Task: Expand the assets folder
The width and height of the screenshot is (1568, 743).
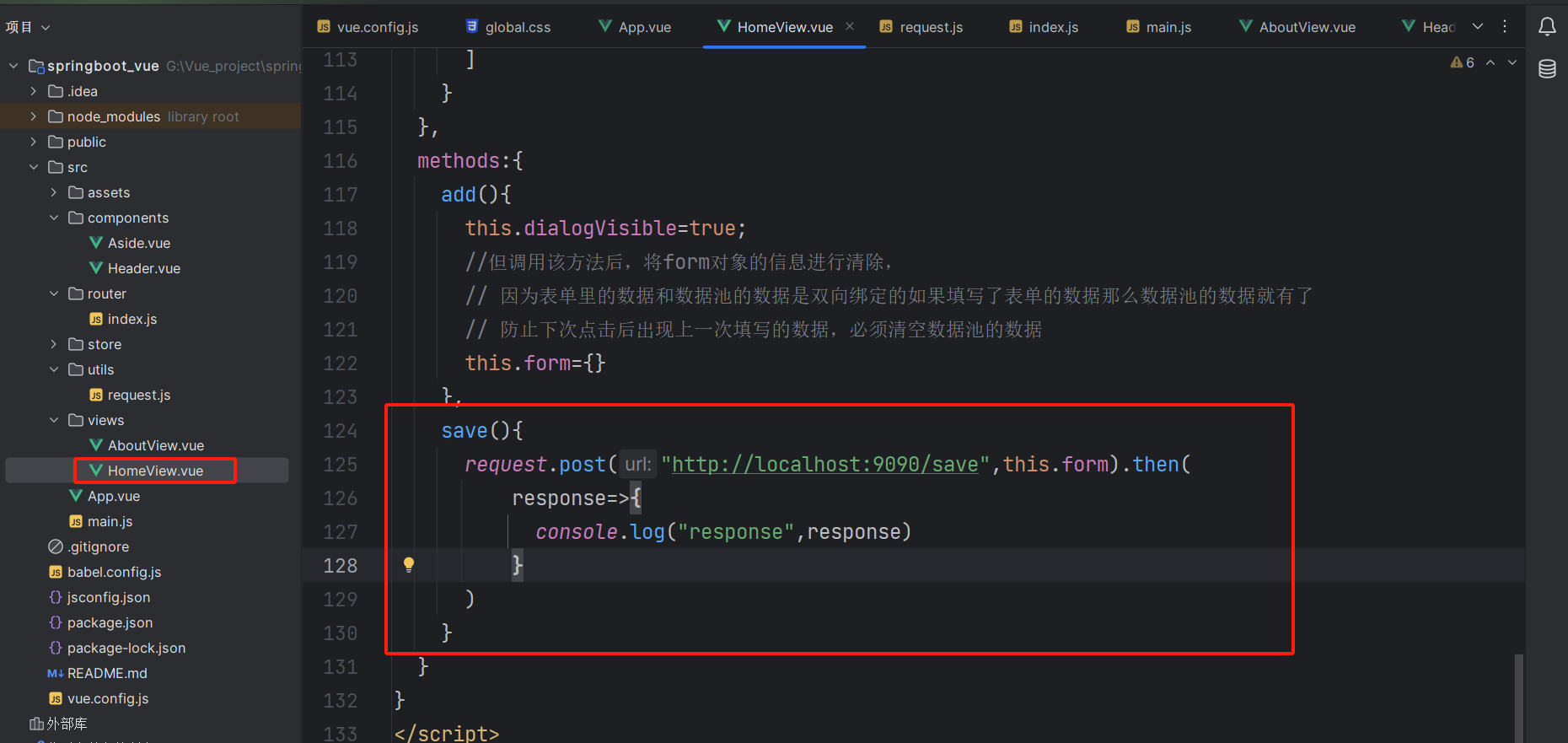Action: click(x=54, y=192)
